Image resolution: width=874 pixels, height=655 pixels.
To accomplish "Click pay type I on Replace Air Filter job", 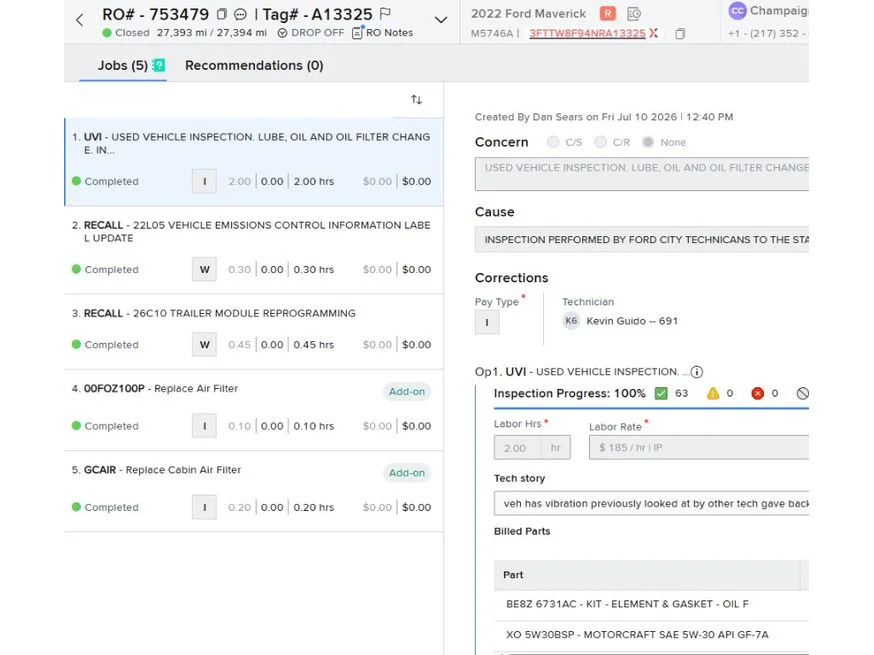I will [x=204, y=426].
